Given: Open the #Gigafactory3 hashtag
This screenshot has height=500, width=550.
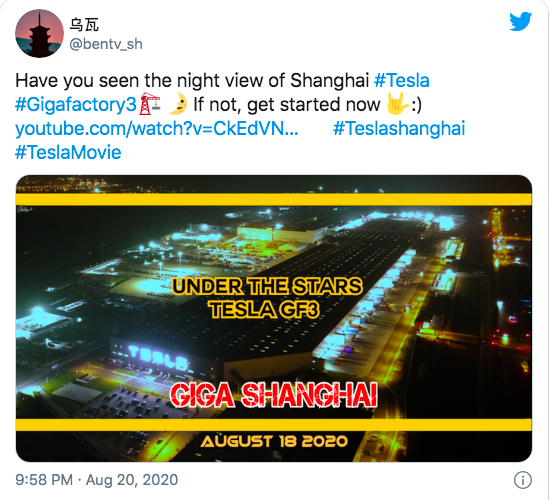Looking at the screenshot, I should click(x=76, y=105).
